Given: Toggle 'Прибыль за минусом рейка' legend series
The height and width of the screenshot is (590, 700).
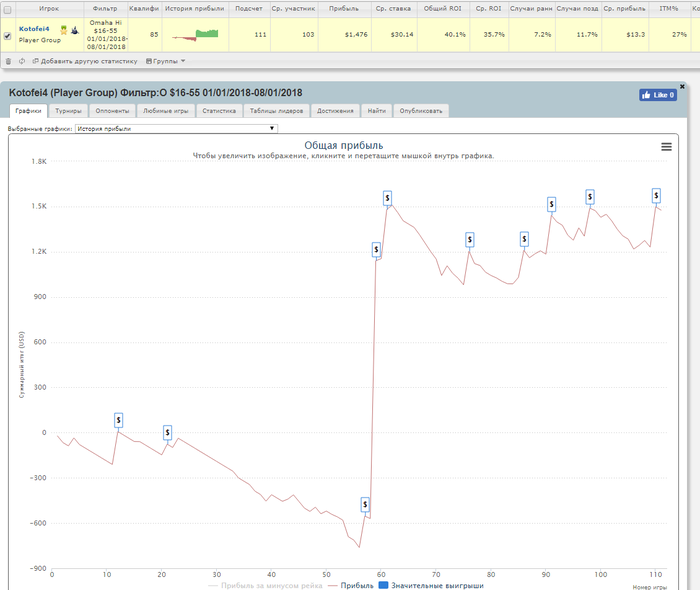Looking at the screenshot, I should [x=265, y=586].
